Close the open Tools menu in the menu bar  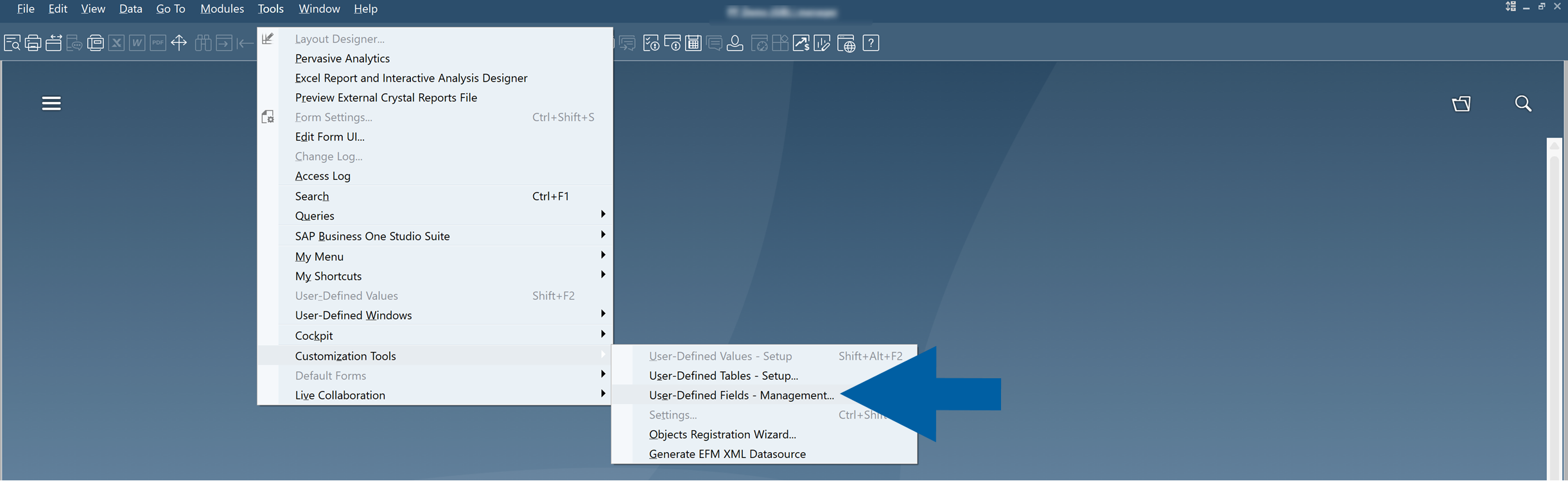coord(270,9)
